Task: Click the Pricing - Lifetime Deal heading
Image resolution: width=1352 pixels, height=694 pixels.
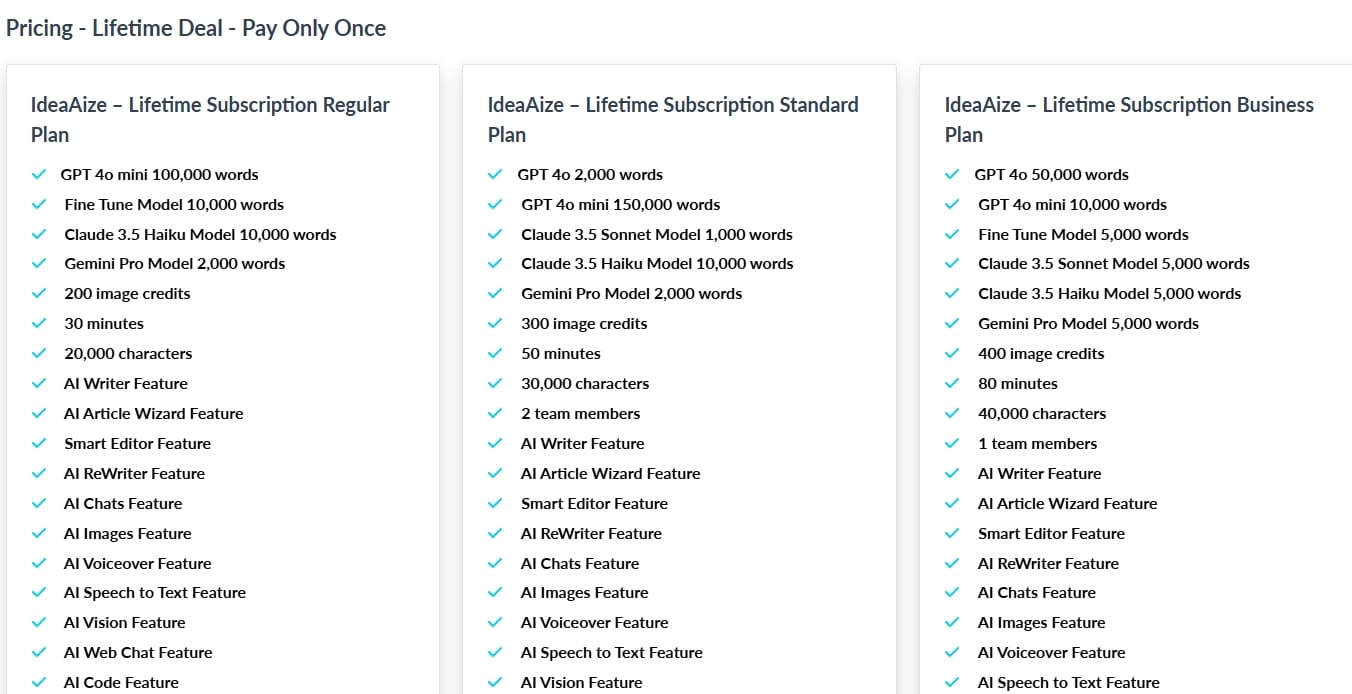Action: coord(196,28)
